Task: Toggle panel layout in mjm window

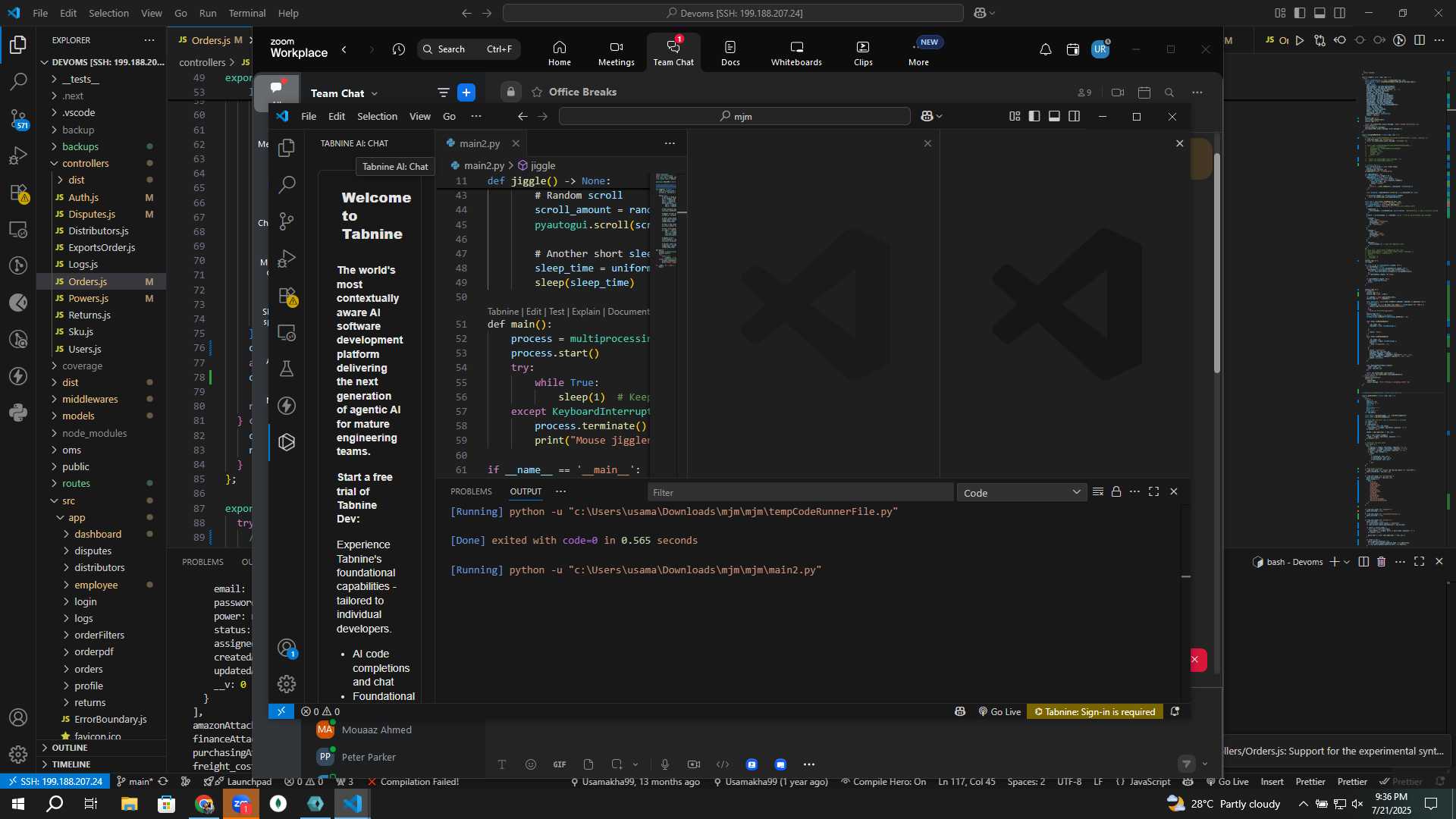Action: click(1054, 116)
